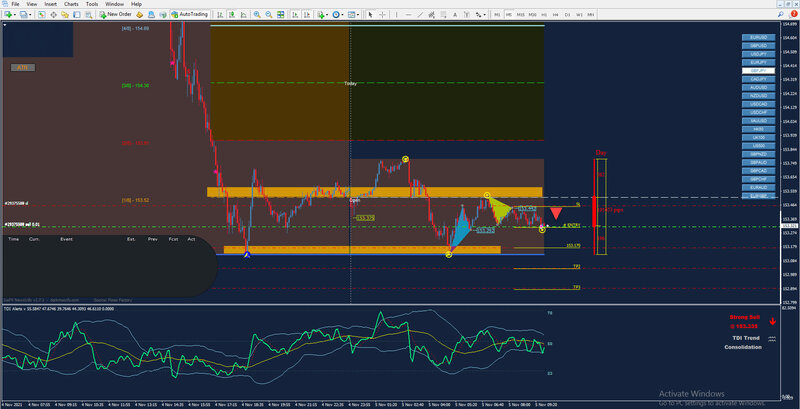Select the cursor pointer tool

[x=370, y=14]
